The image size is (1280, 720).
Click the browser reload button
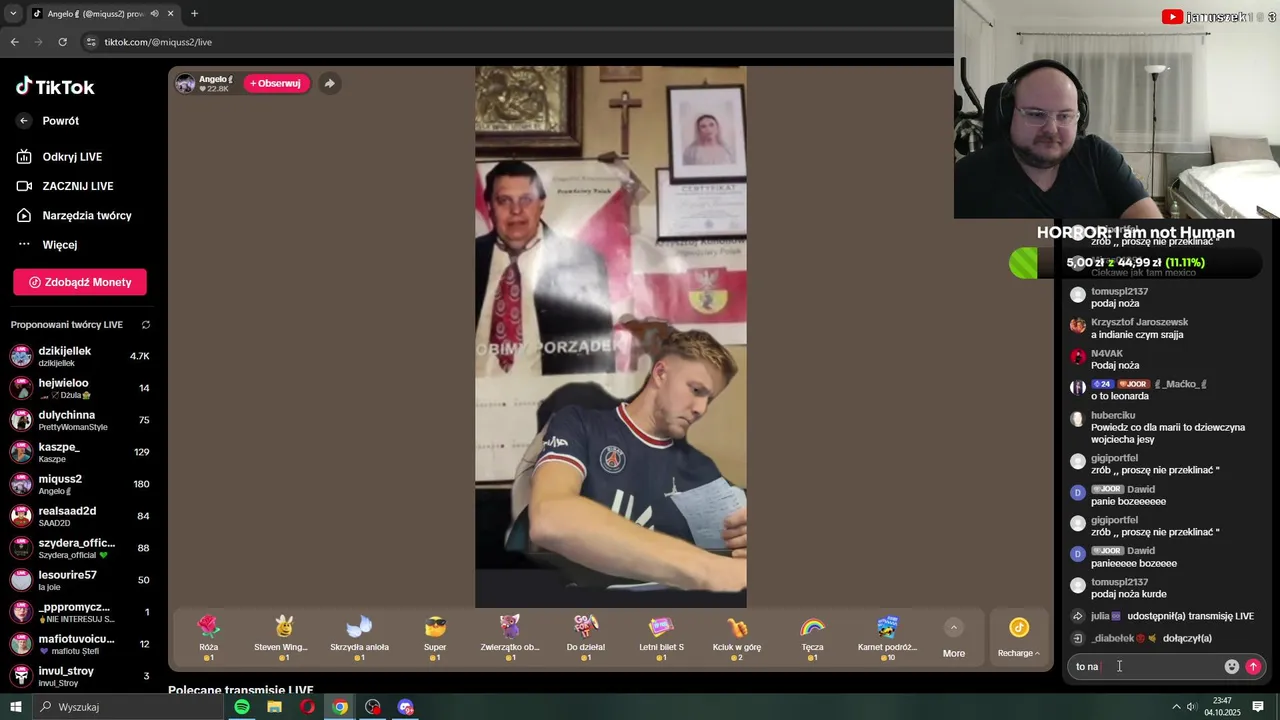tap(62, 42)
